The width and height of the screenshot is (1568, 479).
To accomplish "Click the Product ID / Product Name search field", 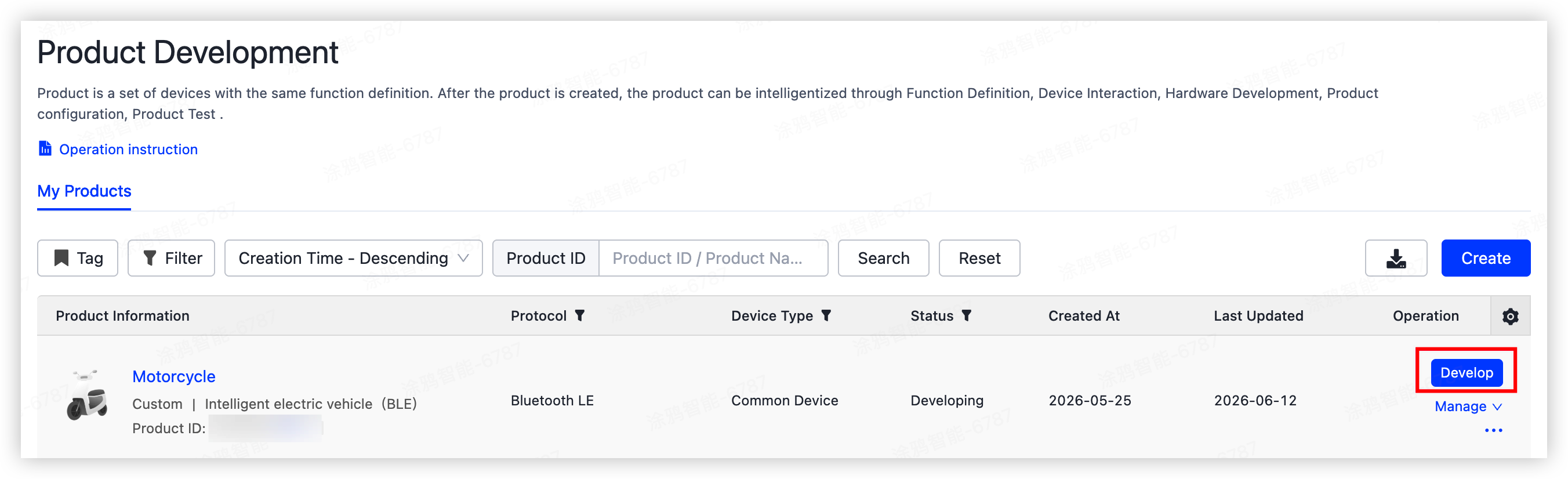I will [713, 258].
